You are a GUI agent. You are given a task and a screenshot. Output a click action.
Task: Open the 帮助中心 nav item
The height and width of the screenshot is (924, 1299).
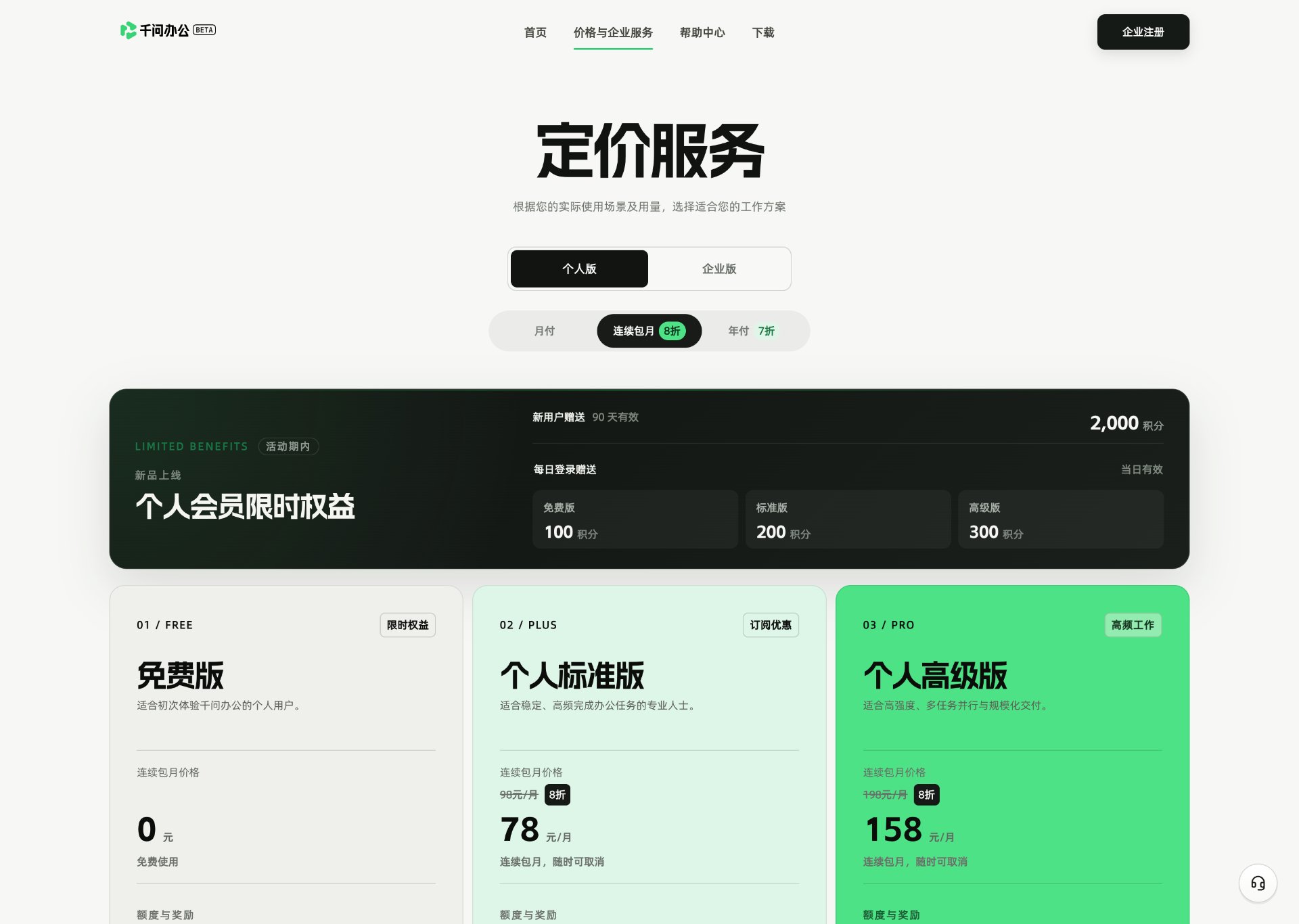(x=702, y=32)
